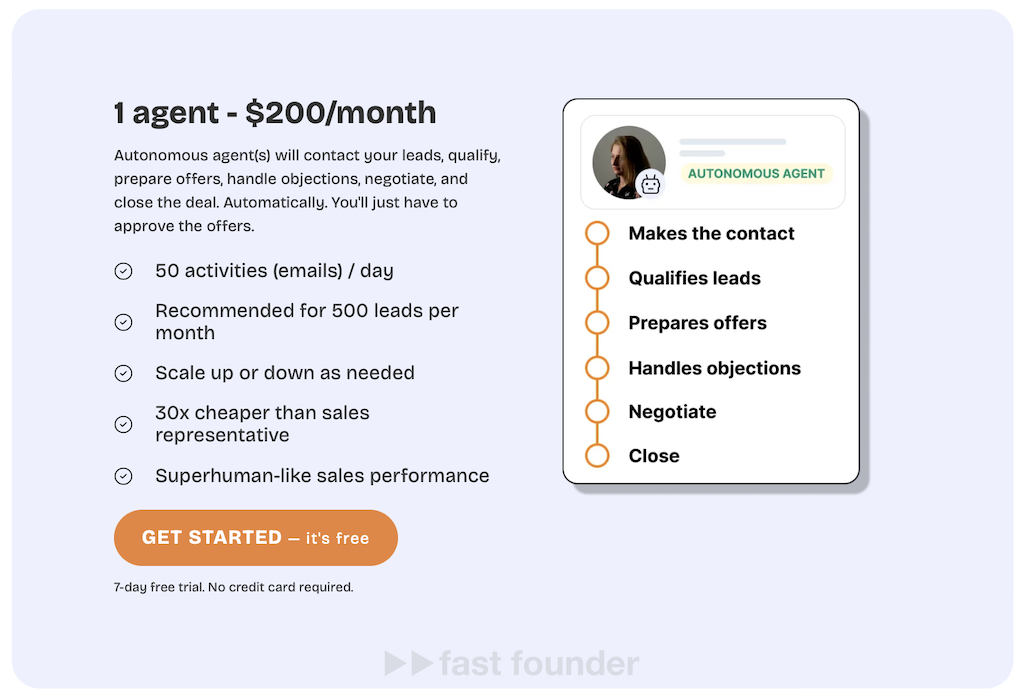Click the fast founder watermark text
Screen dimensions: 1024x697
[538, 663]
